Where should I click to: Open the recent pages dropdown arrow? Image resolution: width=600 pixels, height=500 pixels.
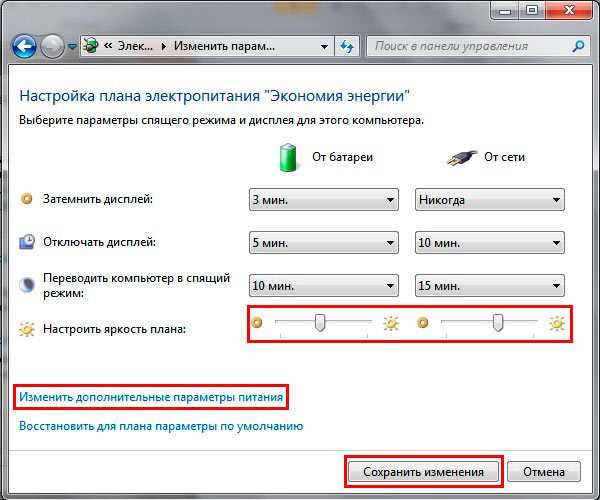(x=72, y=47)
